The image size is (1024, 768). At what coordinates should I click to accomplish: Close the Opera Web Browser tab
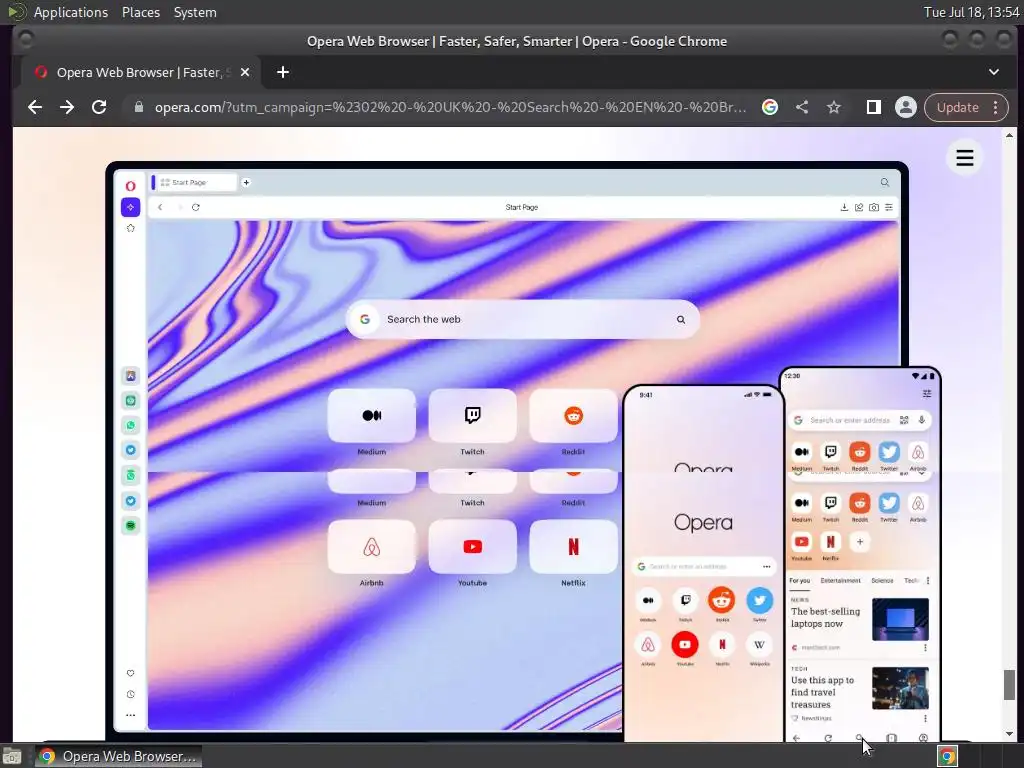tap(245, 72)
